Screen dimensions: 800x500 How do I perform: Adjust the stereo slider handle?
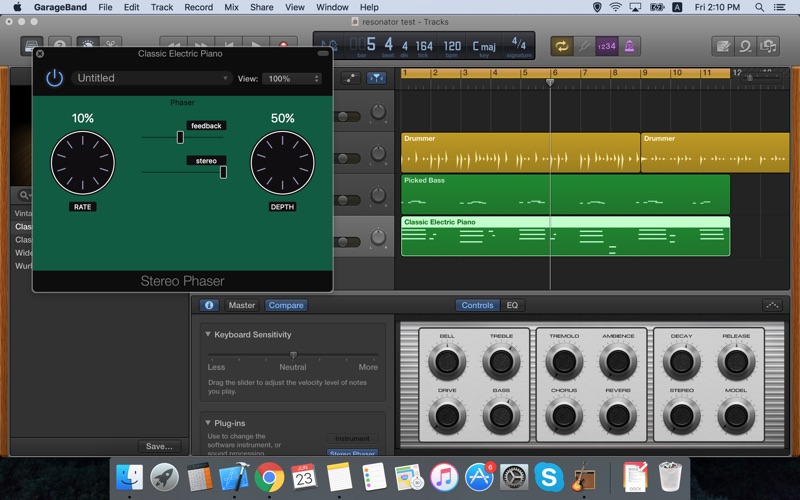point(223,172)
